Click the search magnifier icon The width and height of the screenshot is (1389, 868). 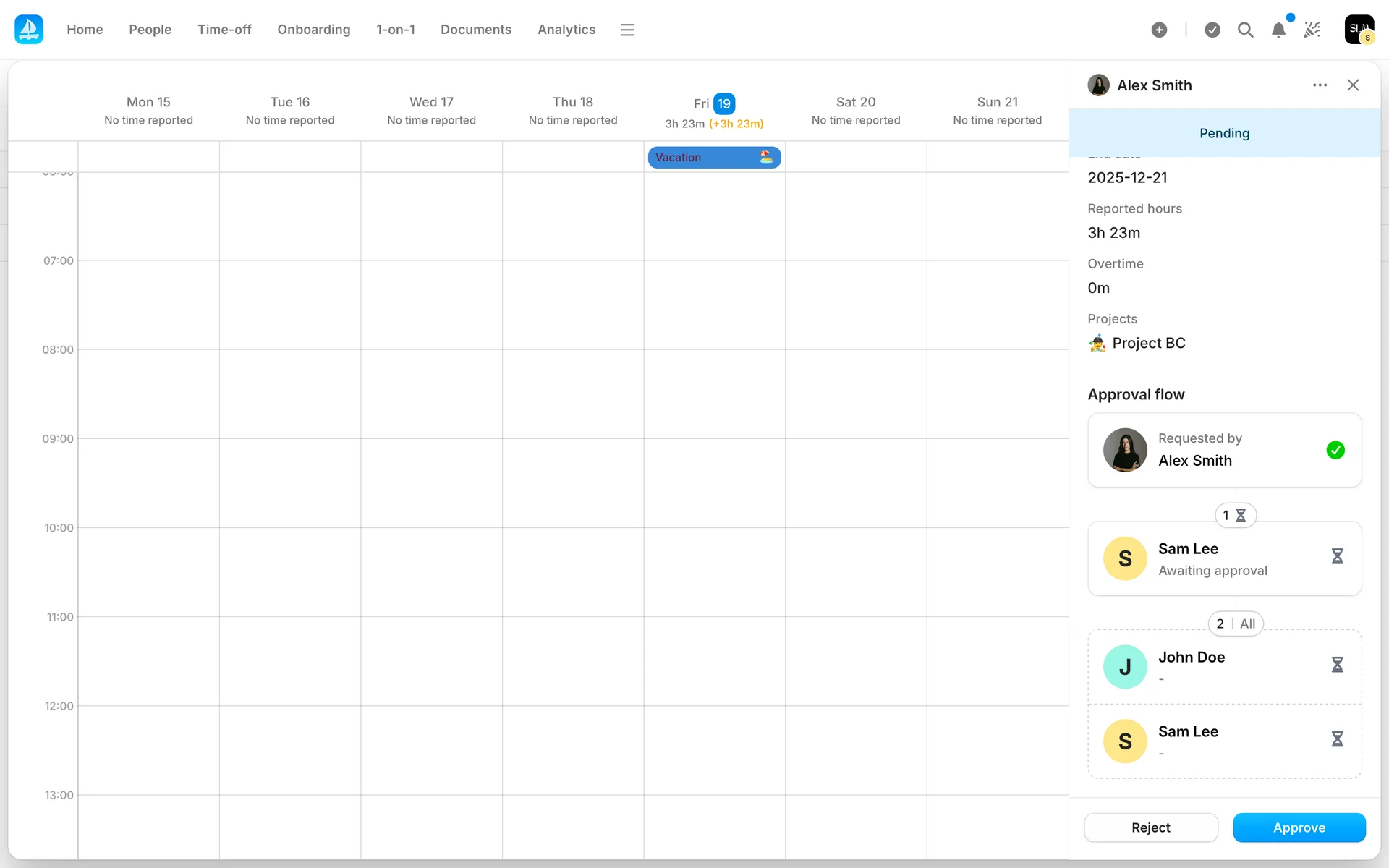tap(1245, 30)
